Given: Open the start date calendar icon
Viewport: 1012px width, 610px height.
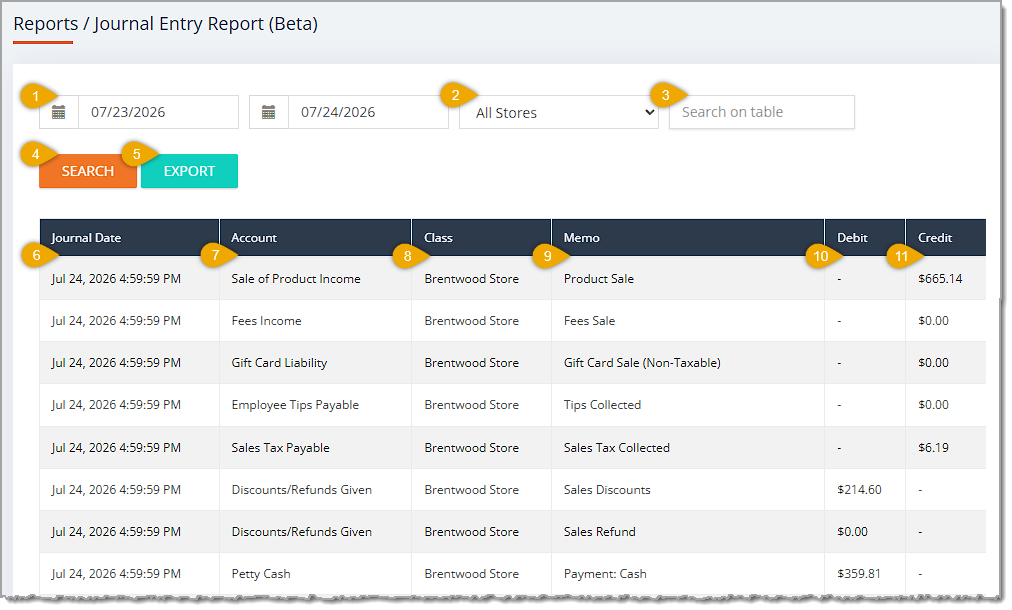Looking at the screenshot, I should click(59, 112).
